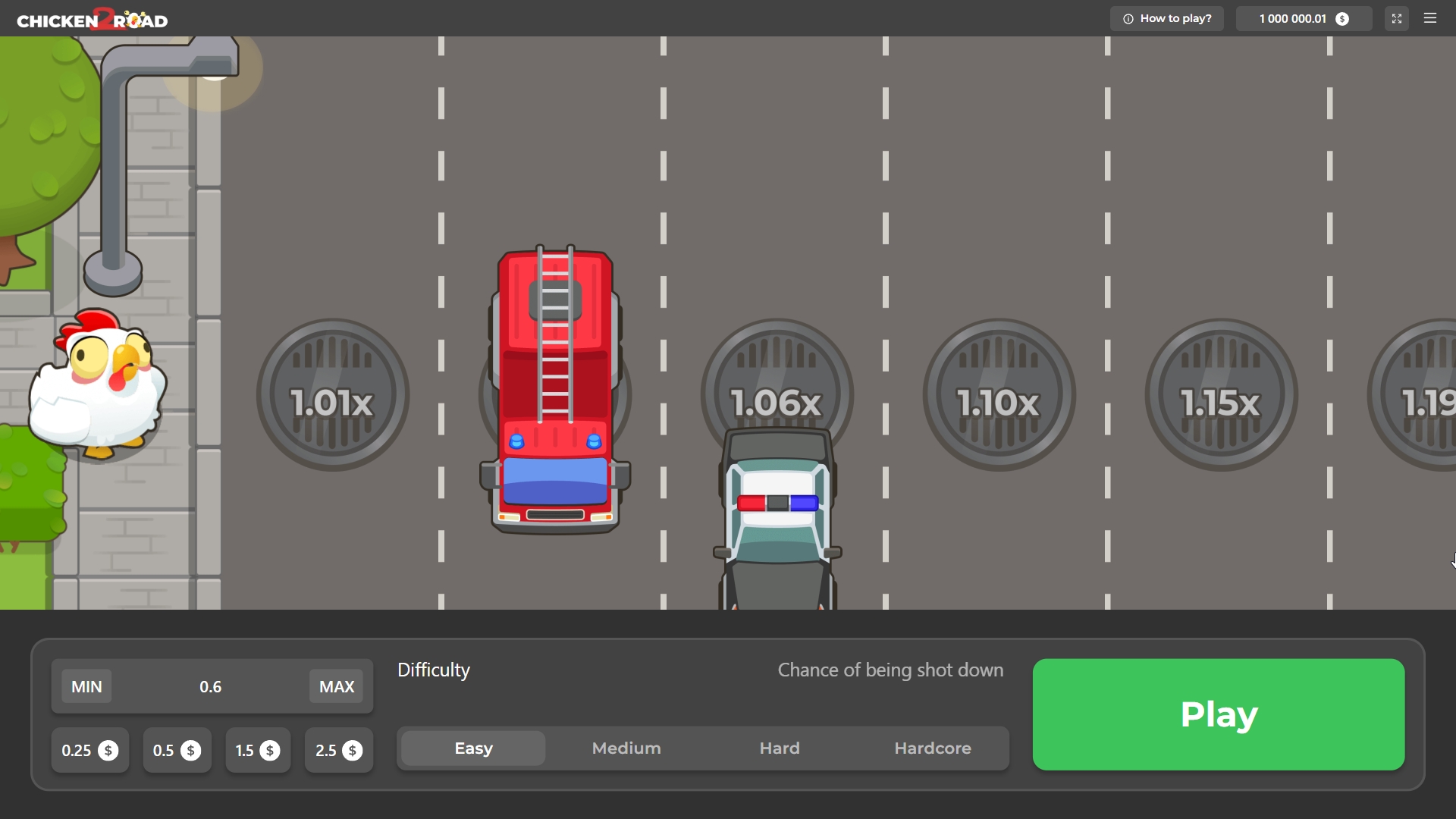The image size is (1456, 819).
Task: Select Hardcore difficulty
Action: 933,748
